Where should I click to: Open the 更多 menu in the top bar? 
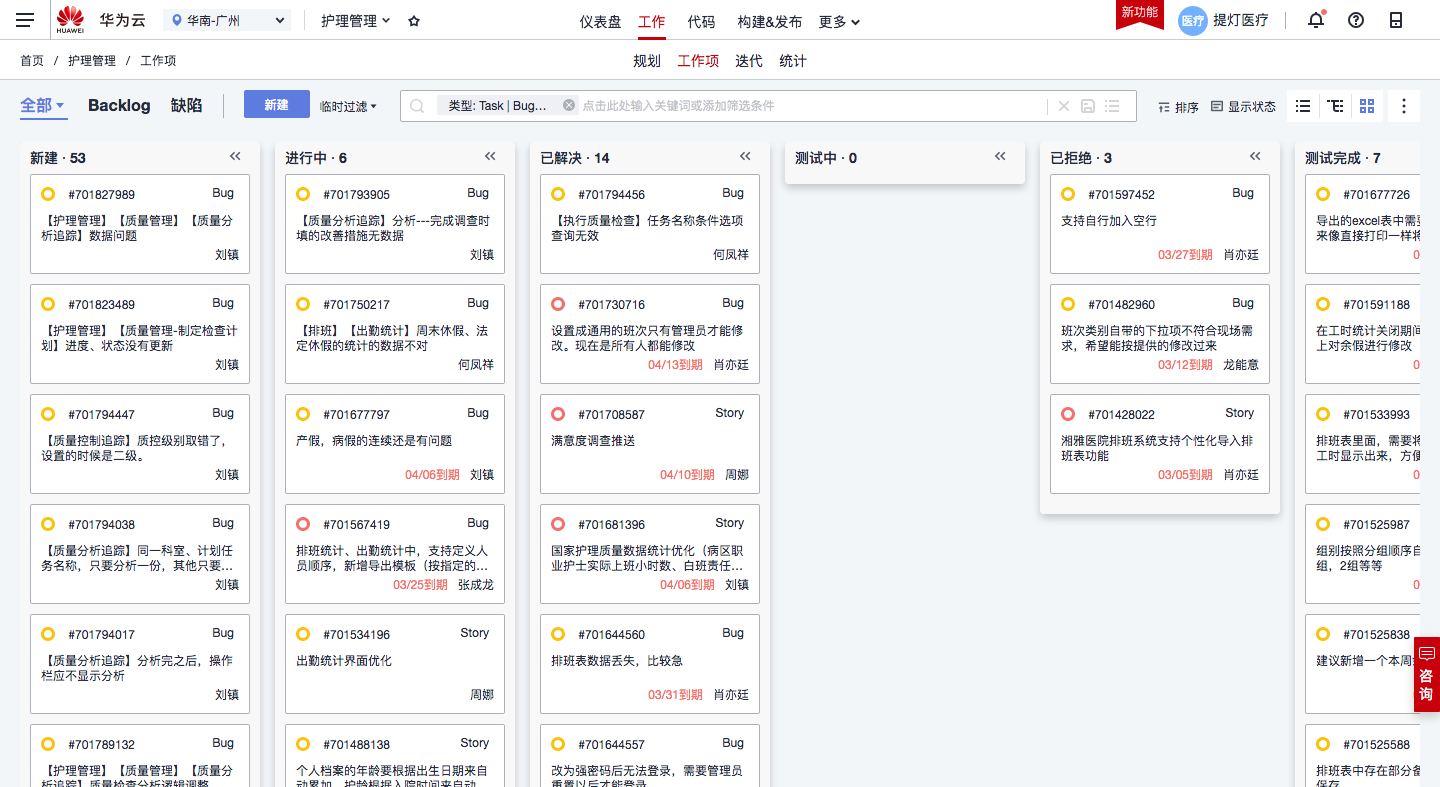point(838,20)
